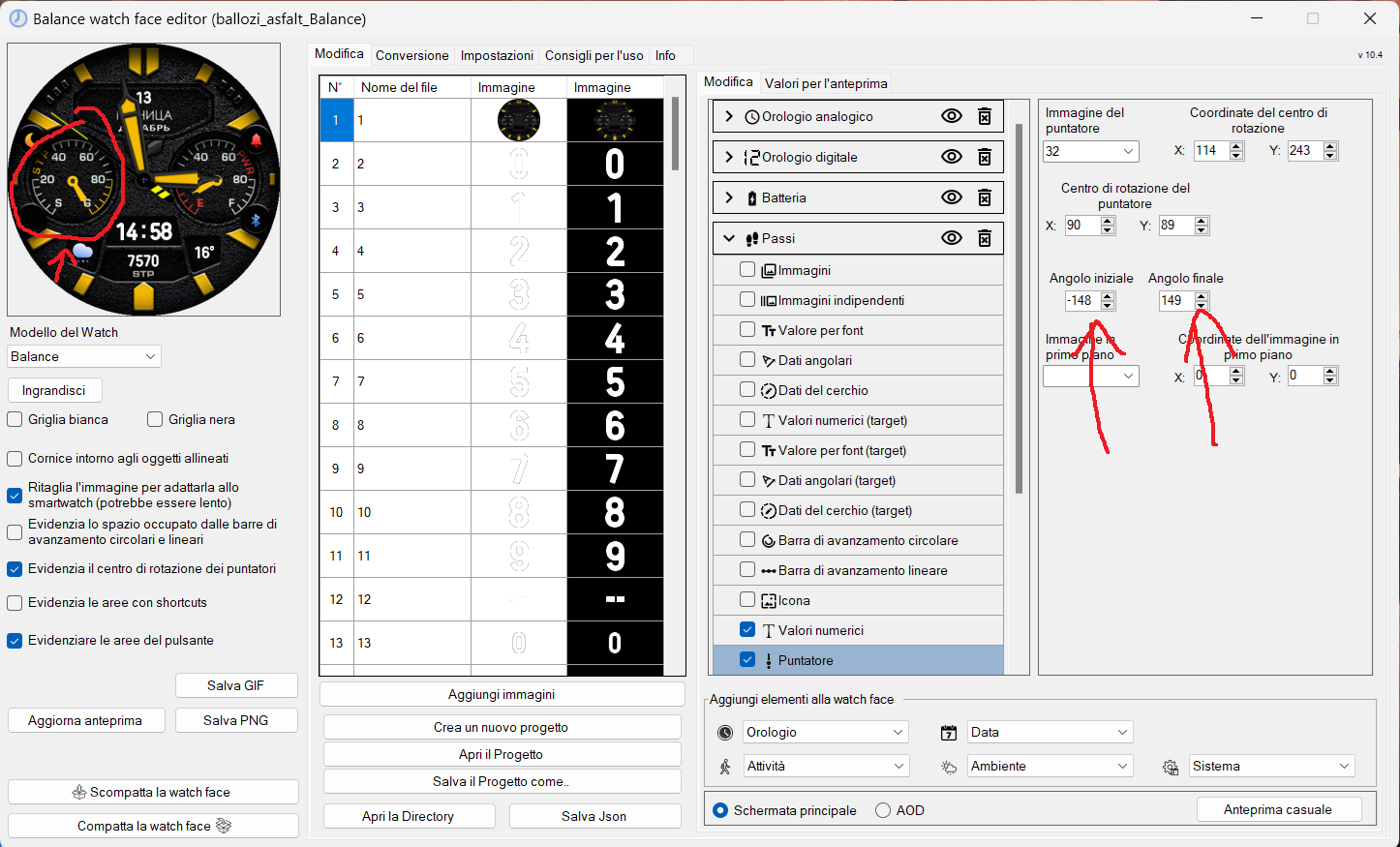Delete the Orologio analogico element with trash icon
Viewport: 1400px width, 847px height.
pyautogui.click(x=984, y=116)
